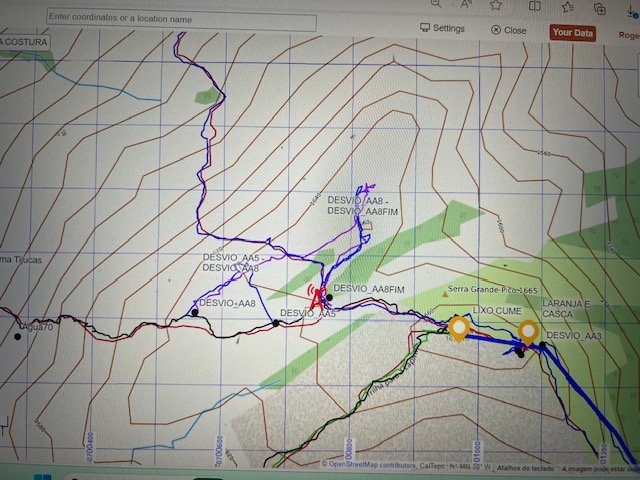This screenshot has height=480, width=640.
Task: Select the DESVIO_AA8FIM waypoint dot
Action: pyautogui.click(x=329, y=297)
